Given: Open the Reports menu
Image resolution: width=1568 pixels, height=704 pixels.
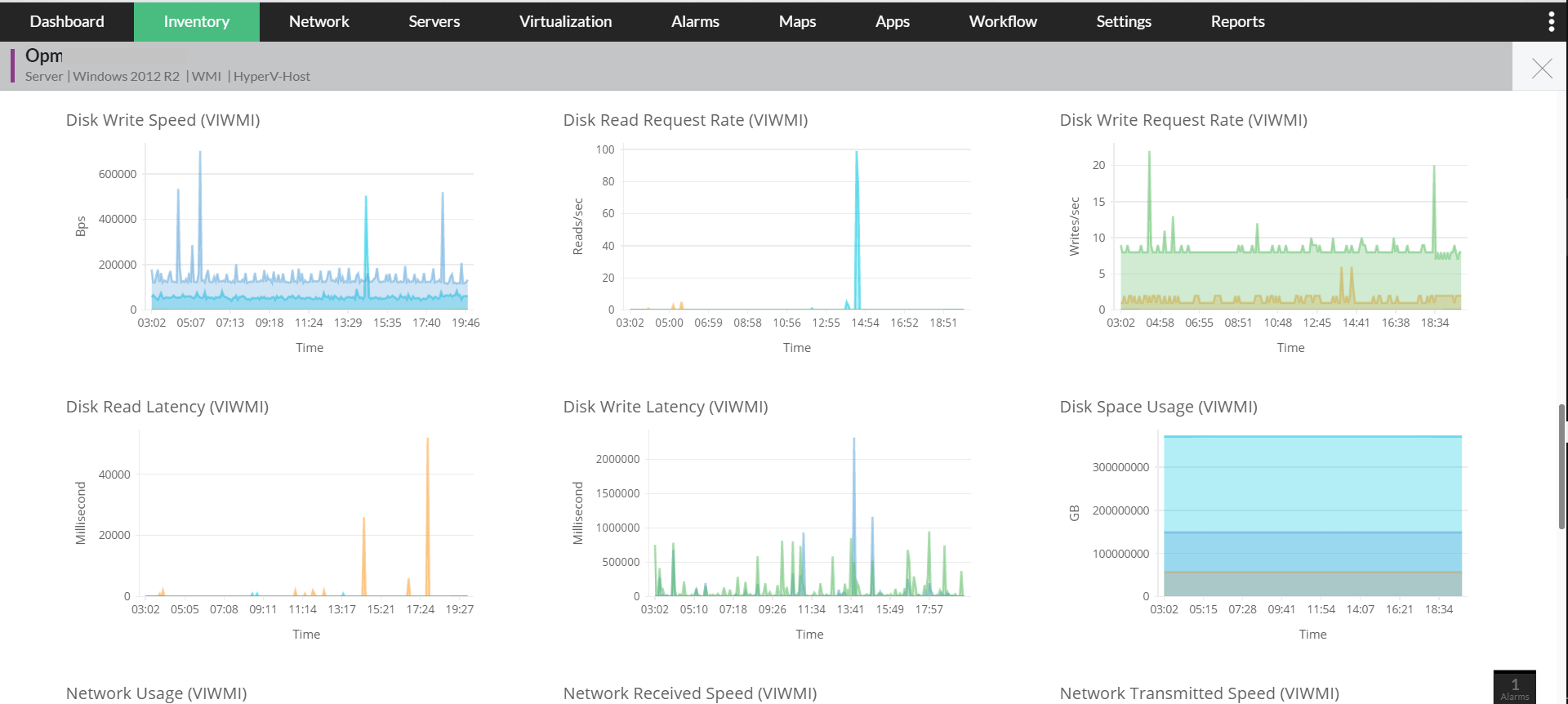Looking at the screenshot, I should coord(1238,21).
